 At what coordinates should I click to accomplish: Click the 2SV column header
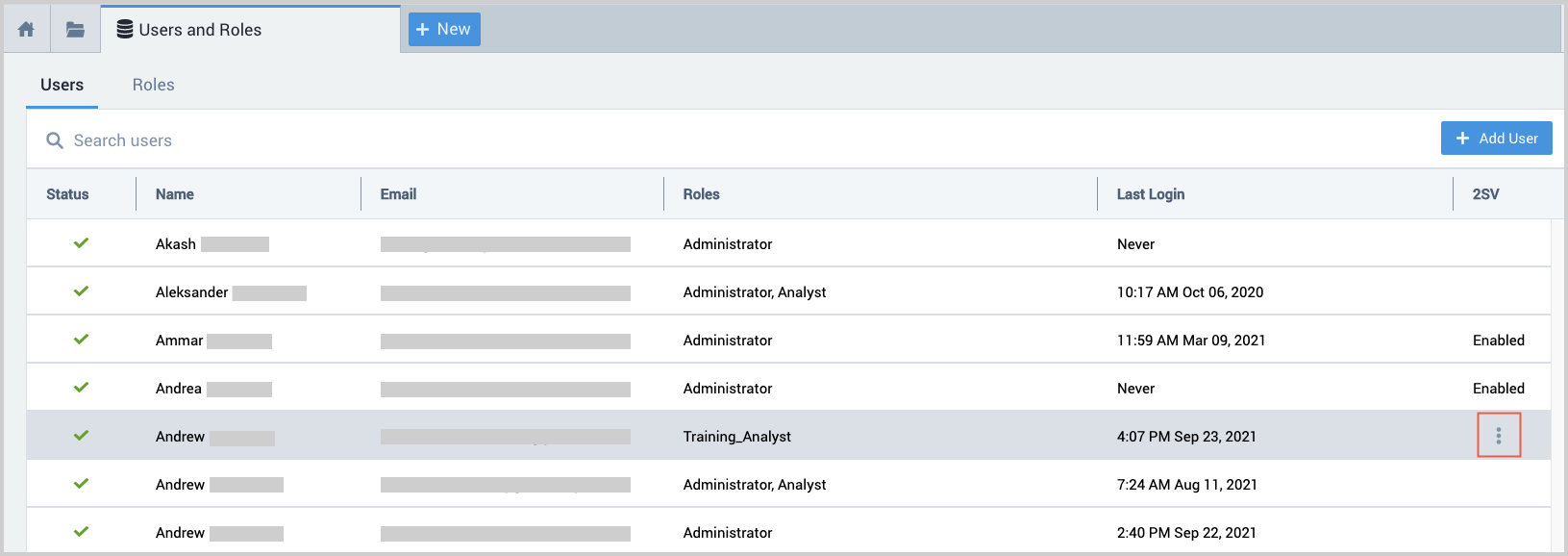(1485, 194)
